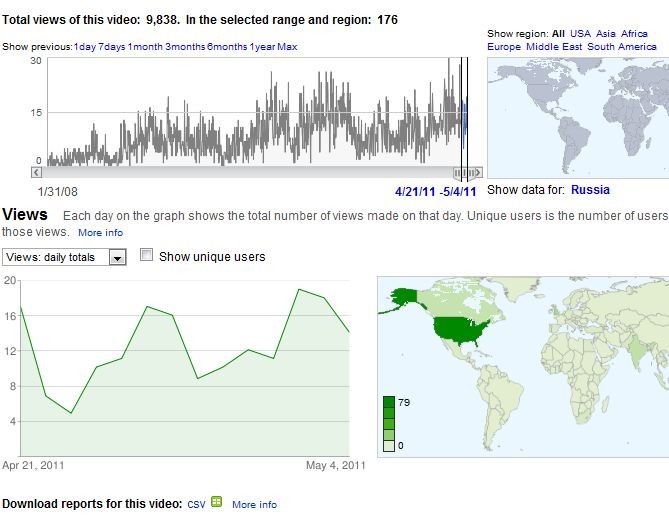Open More info next to Download reports

254,505
